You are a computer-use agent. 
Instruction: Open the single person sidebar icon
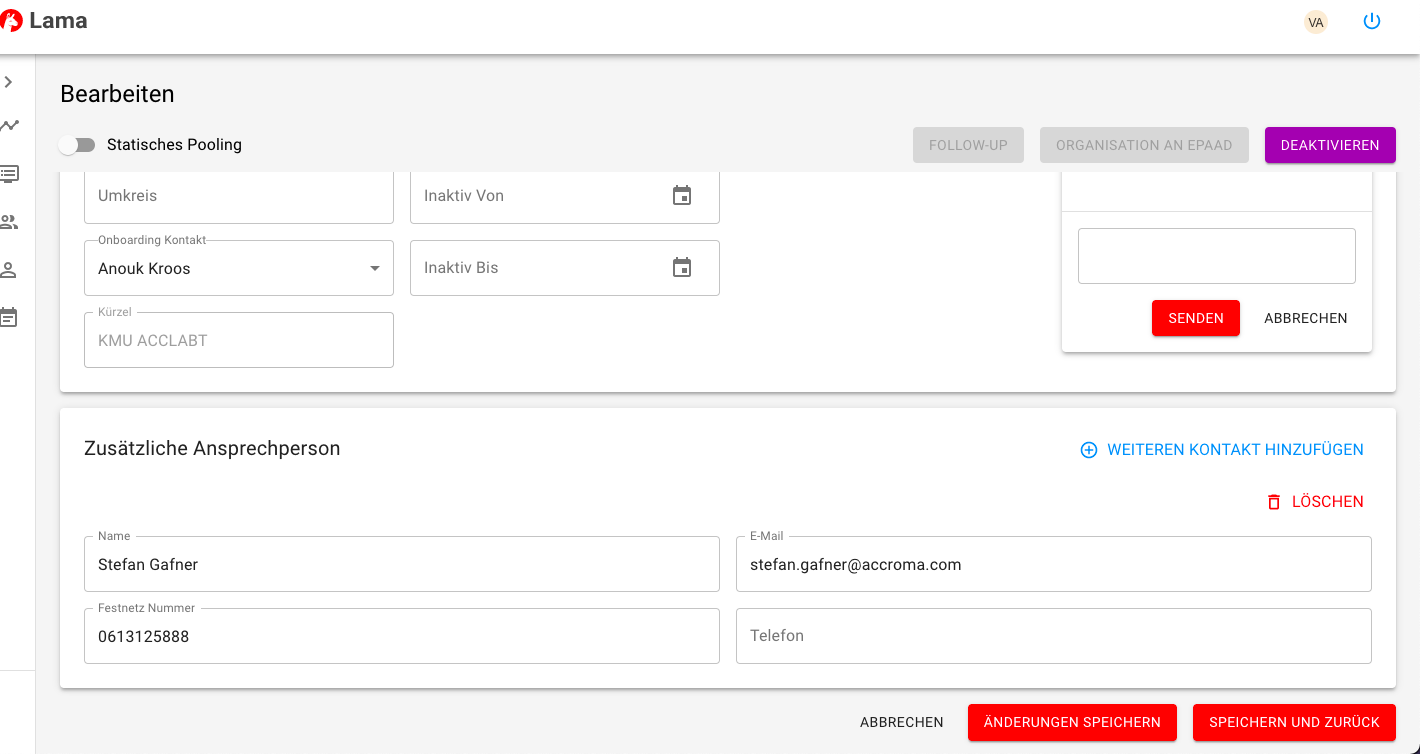click(x=9, y=270)
